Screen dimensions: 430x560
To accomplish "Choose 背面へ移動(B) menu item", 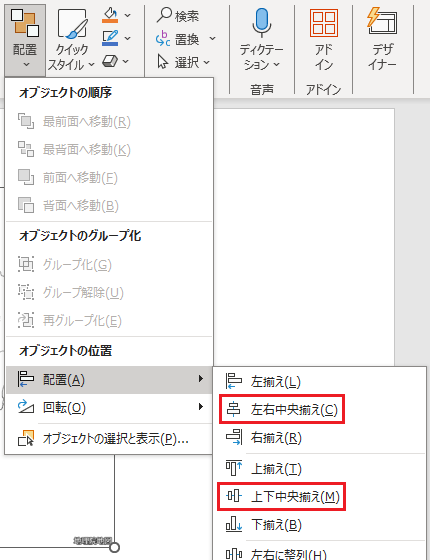I will click(x=109, y=206).
